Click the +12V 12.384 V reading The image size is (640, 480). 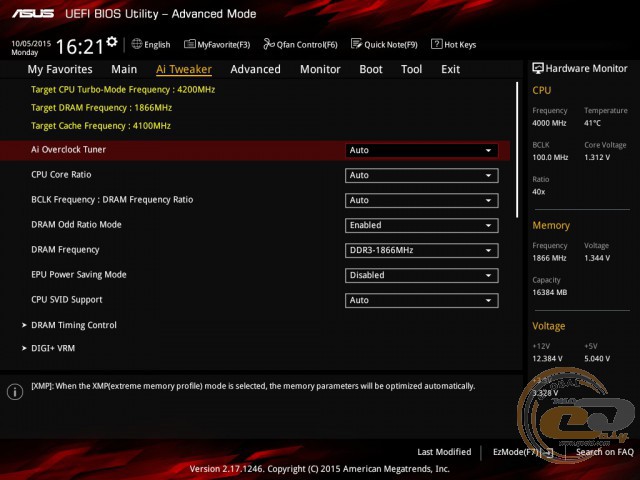(547, 358)
